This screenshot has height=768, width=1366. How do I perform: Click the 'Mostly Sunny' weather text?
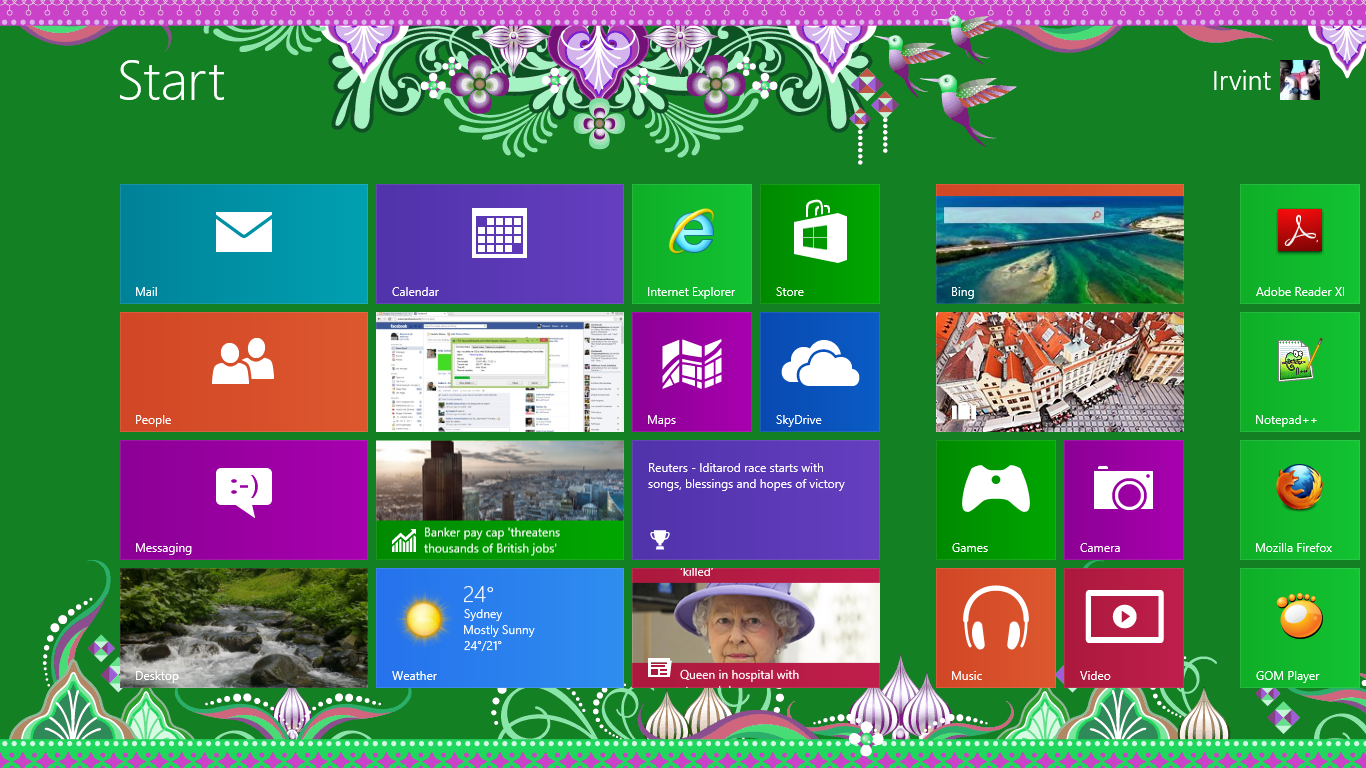pyautogui.click(x=499, y=630)
